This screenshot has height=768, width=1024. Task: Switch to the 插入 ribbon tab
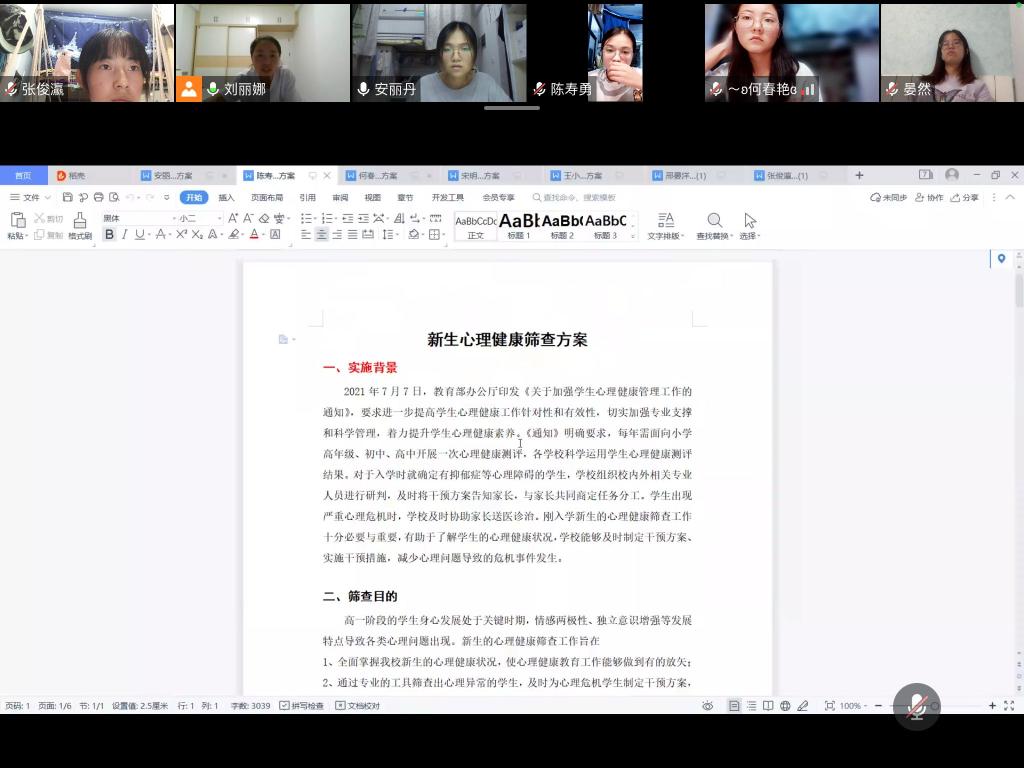tap(226, 198)
